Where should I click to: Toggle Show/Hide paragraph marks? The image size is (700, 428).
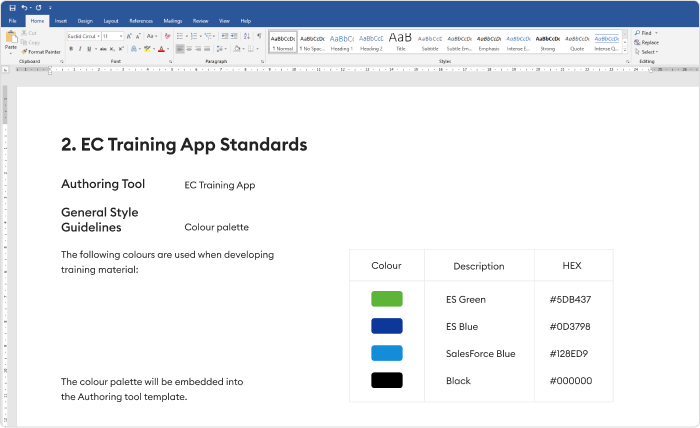click(x=259, y=36)
